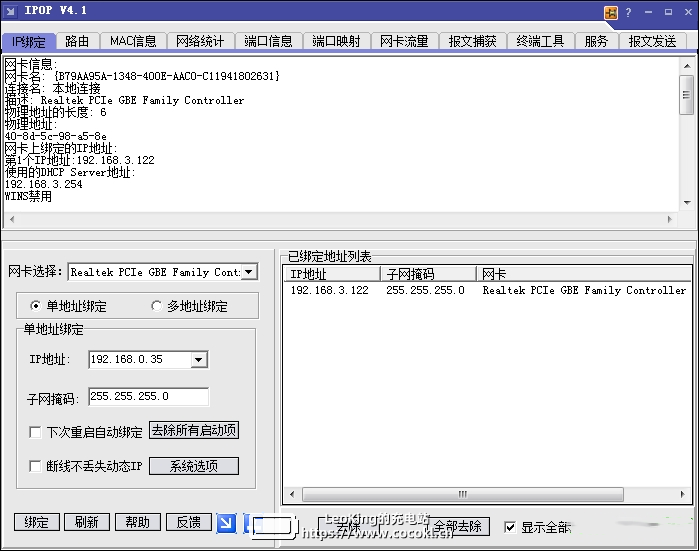Switch to the 路由 tab

coord(77,41)
